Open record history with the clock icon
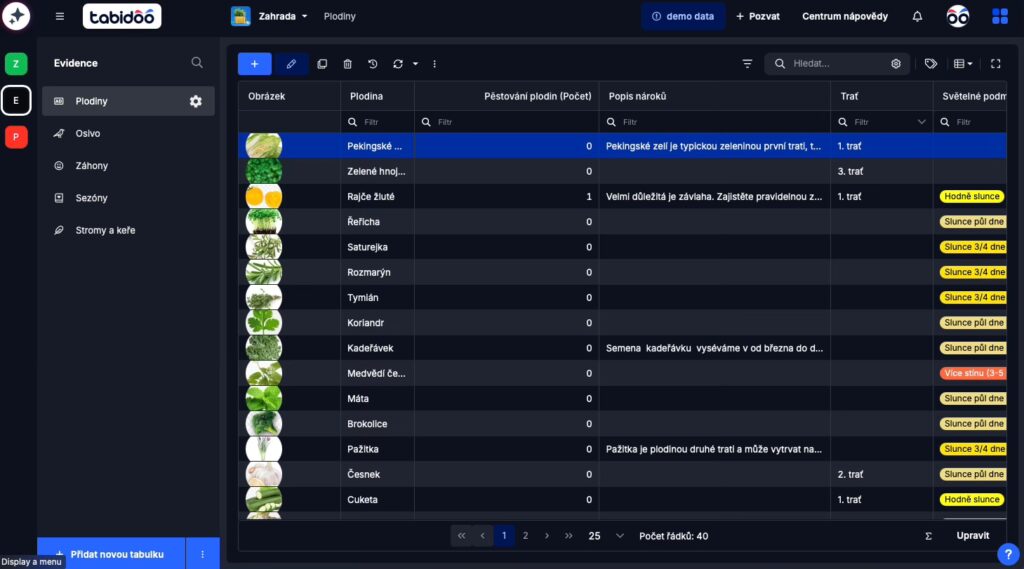The height and width of the screenshot is (569, 1024). (x=372, y=64)
